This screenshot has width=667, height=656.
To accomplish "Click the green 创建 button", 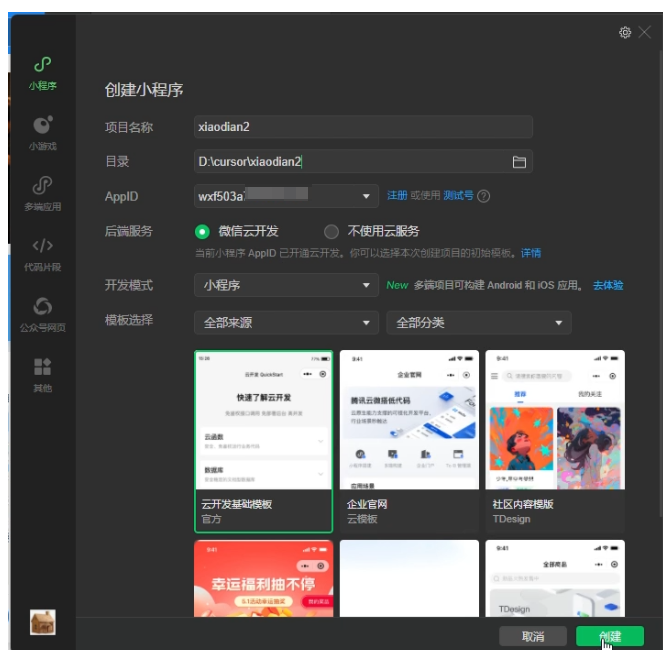I will pyautogui.click(x=610, y=636).
